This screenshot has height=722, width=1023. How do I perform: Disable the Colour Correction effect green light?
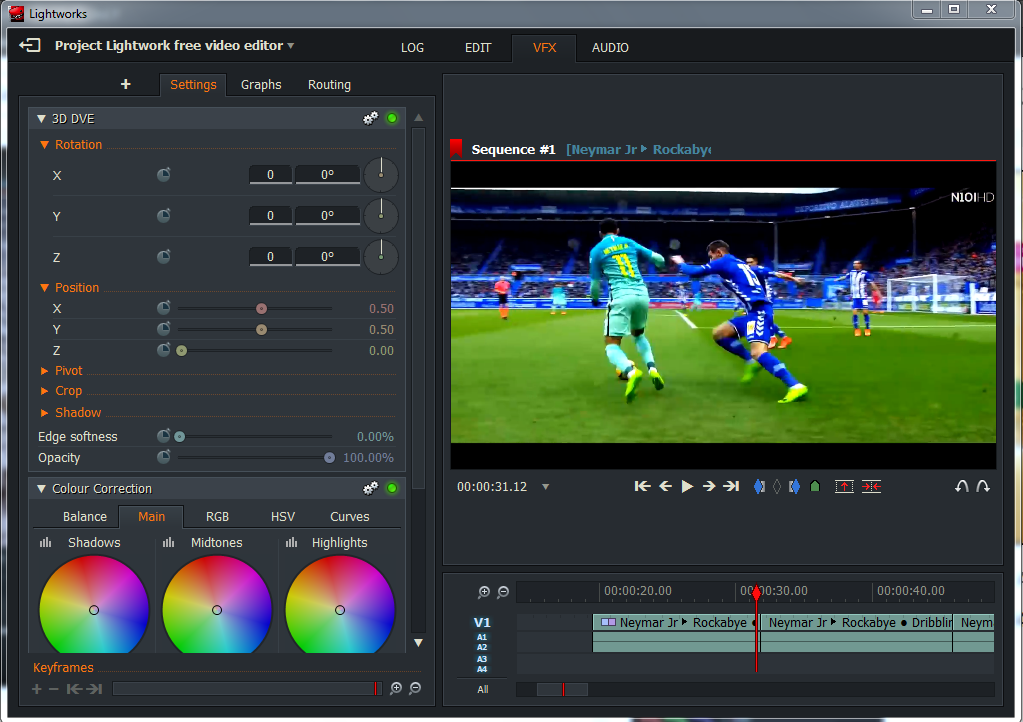tap(392, 488)
